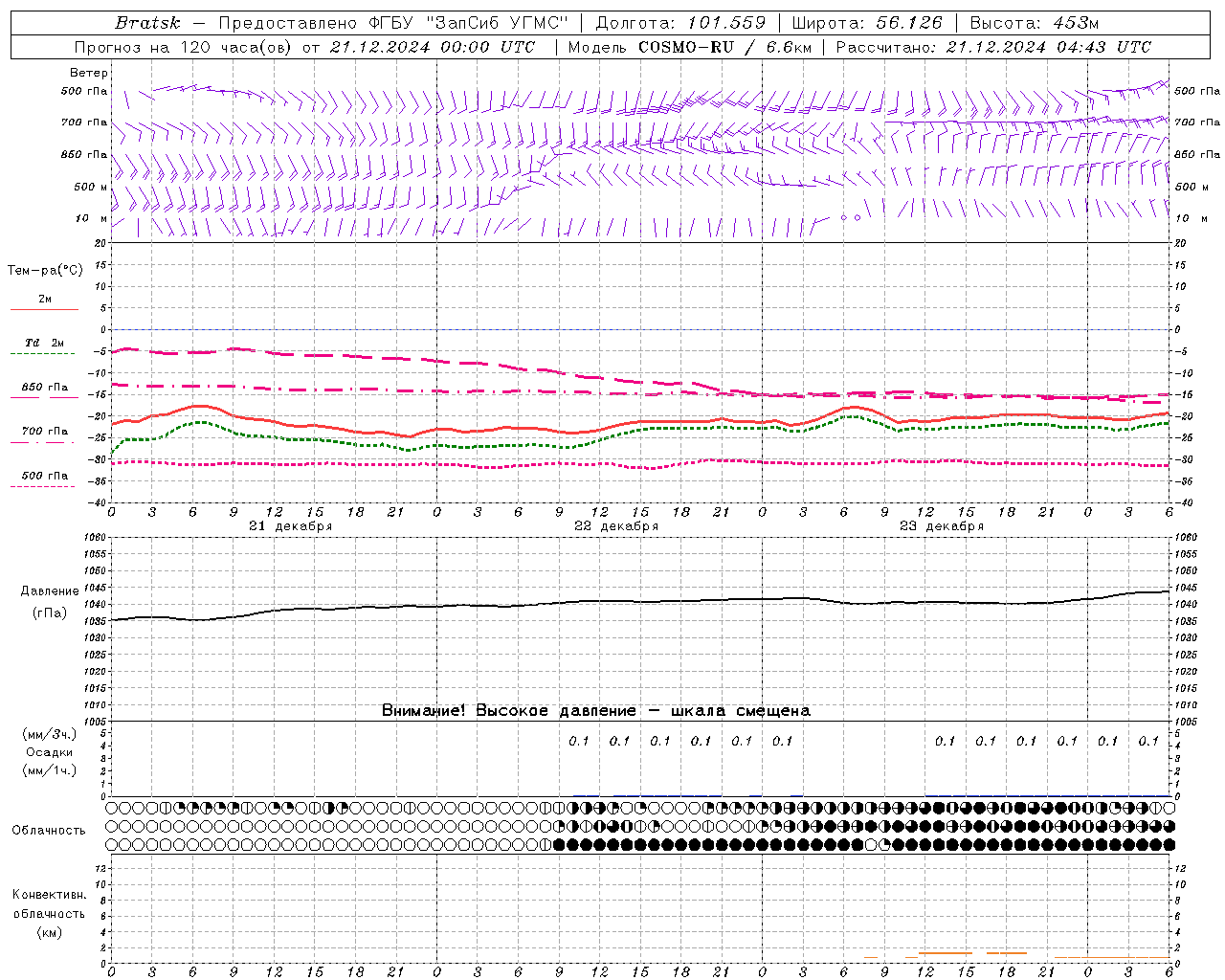Click the "22 декабря" date label

(x=615, y=526)
